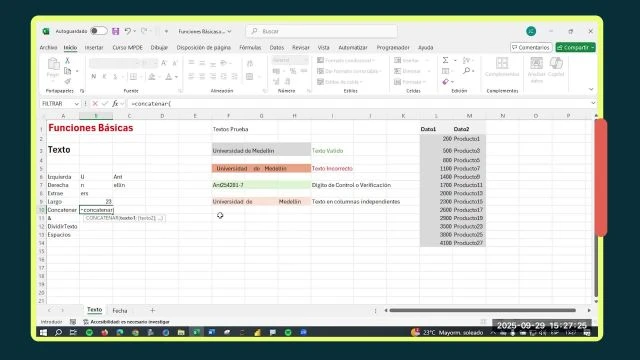Click the user account avatar circle
Viewport: 640px width, 360px height.
pyautogui.click(x=531, y=31)
